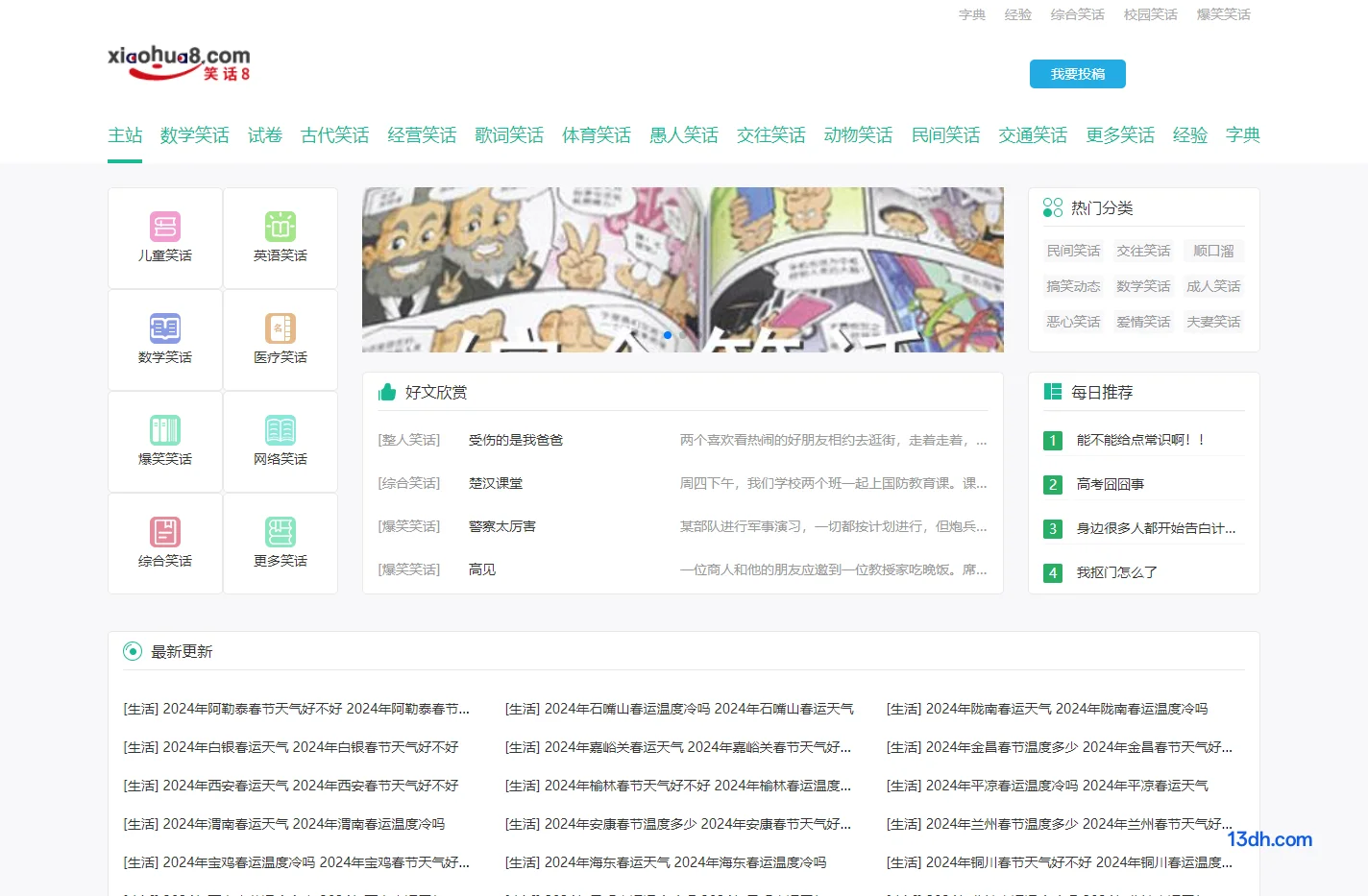Click the 民间笑话 tag in 热门分类

1073,251
